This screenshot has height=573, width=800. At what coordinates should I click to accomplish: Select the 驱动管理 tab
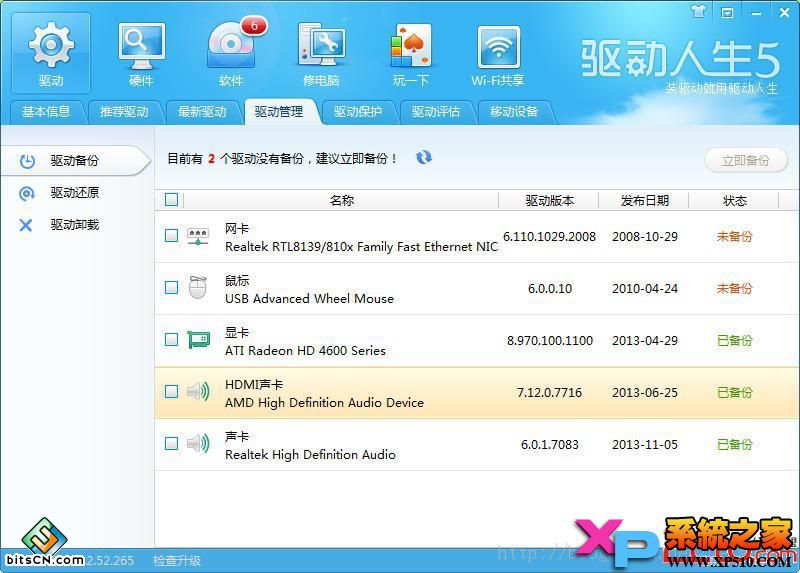[x=279, y=111]
